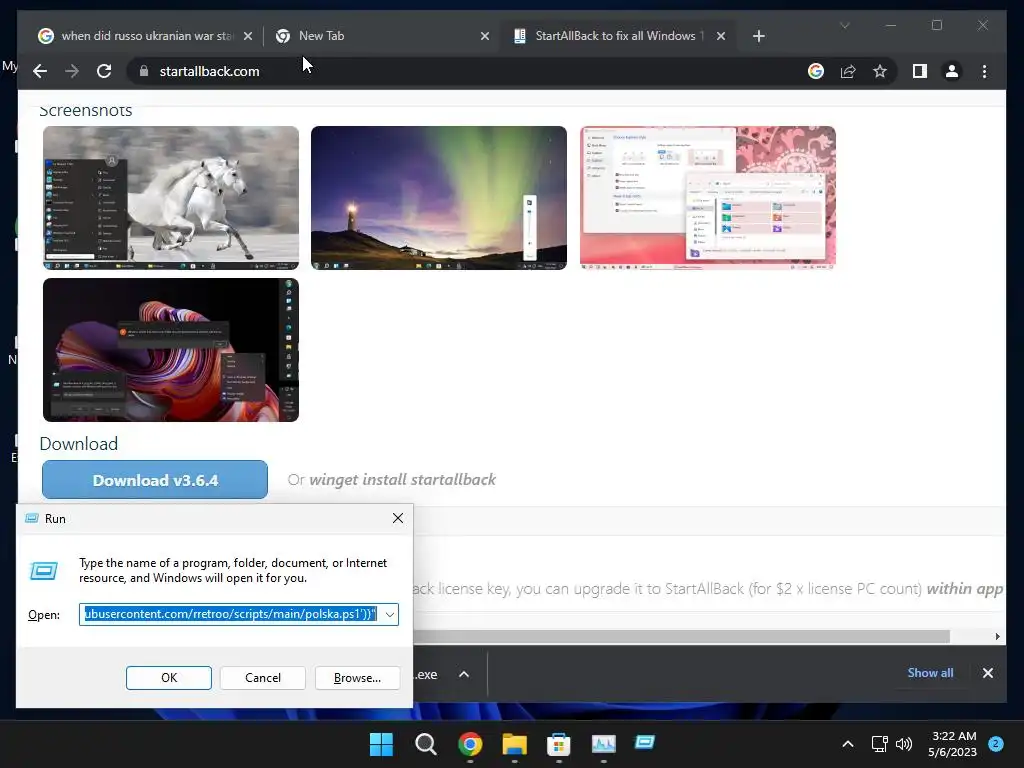Open the notification badge showing 2
The width and height of the screenshot is (1024, 768).
point(996,743)
